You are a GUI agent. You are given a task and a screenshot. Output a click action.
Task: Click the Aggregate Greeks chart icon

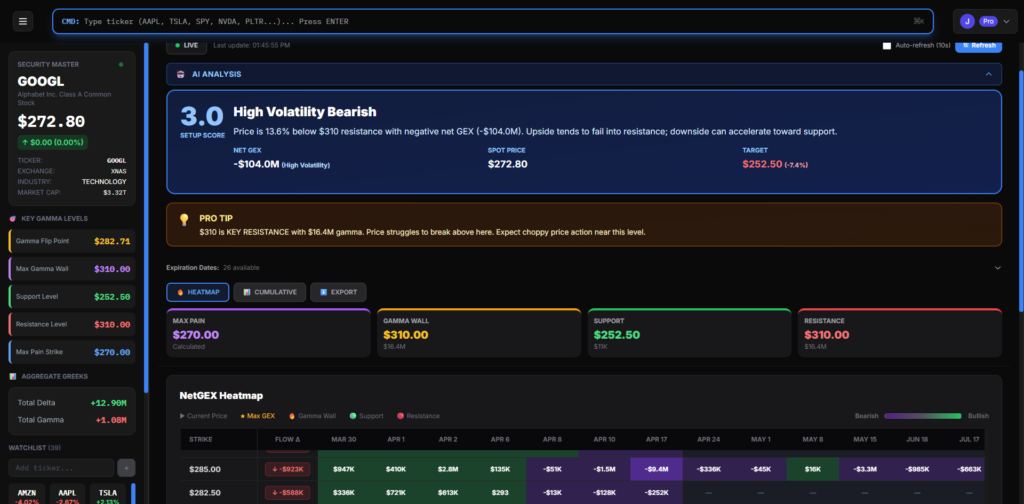coord(13,377)
